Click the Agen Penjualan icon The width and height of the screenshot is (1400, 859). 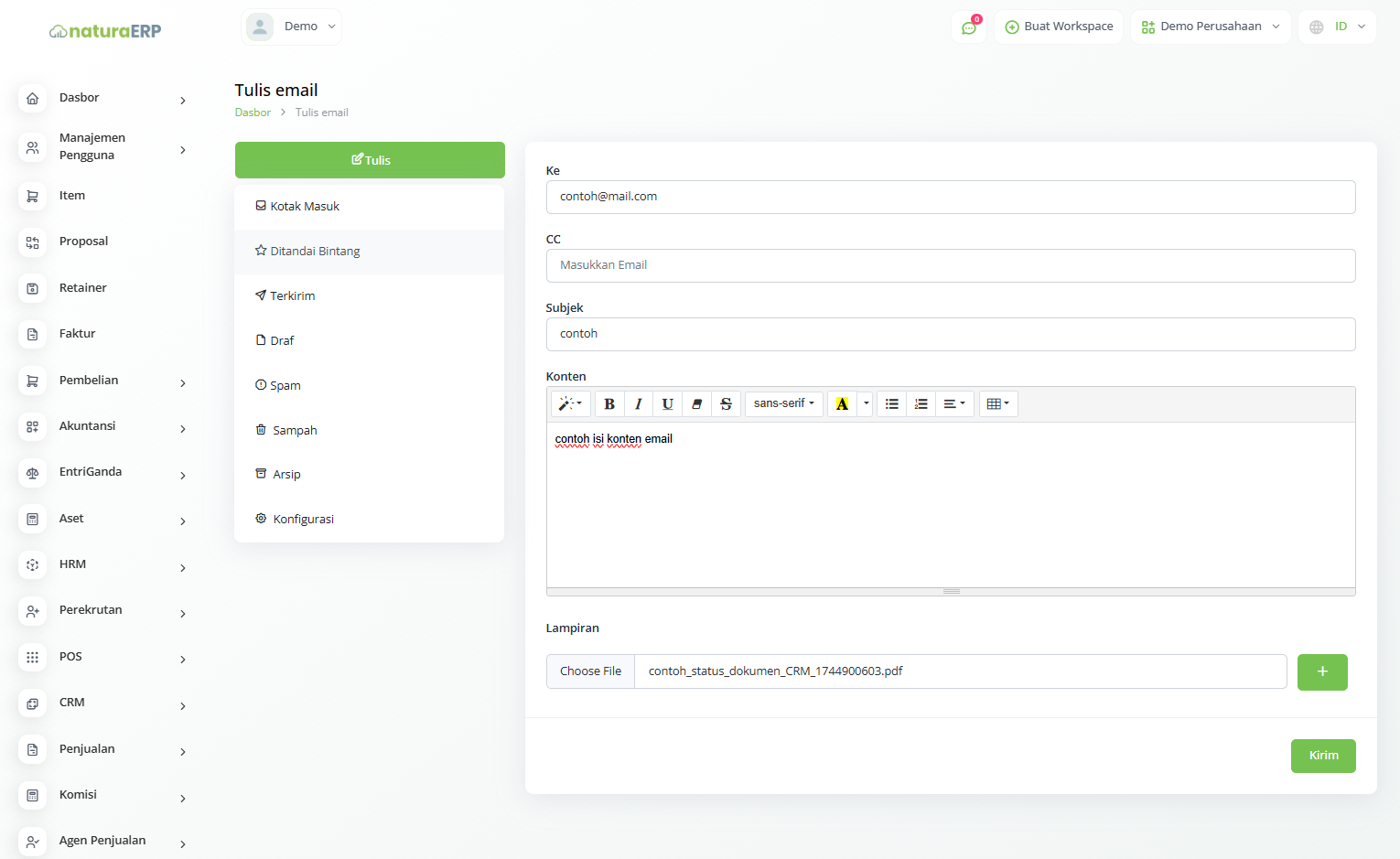point(33,842)
